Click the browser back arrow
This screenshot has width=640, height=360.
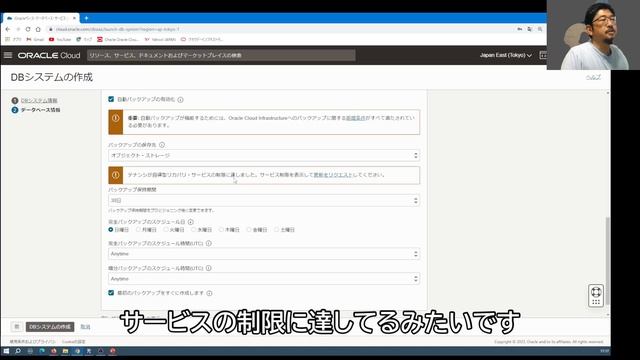point(8,29)
